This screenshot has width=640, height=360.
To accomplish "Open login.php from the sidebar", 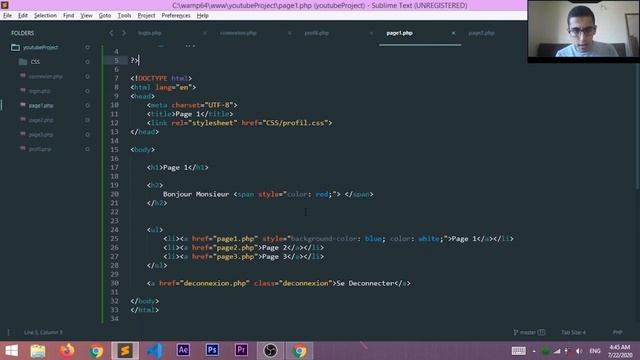I will pyautogui.click(x=40, y=91).
